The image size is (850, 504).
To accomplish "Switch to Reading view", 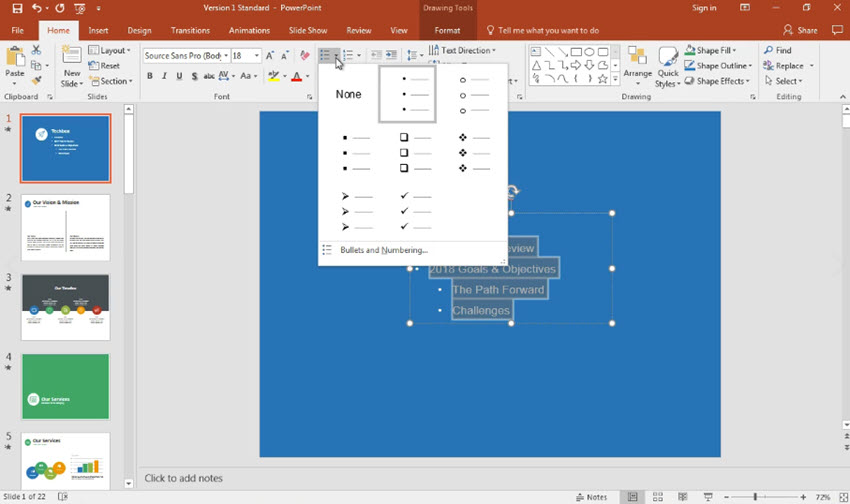I will (682, 497).
